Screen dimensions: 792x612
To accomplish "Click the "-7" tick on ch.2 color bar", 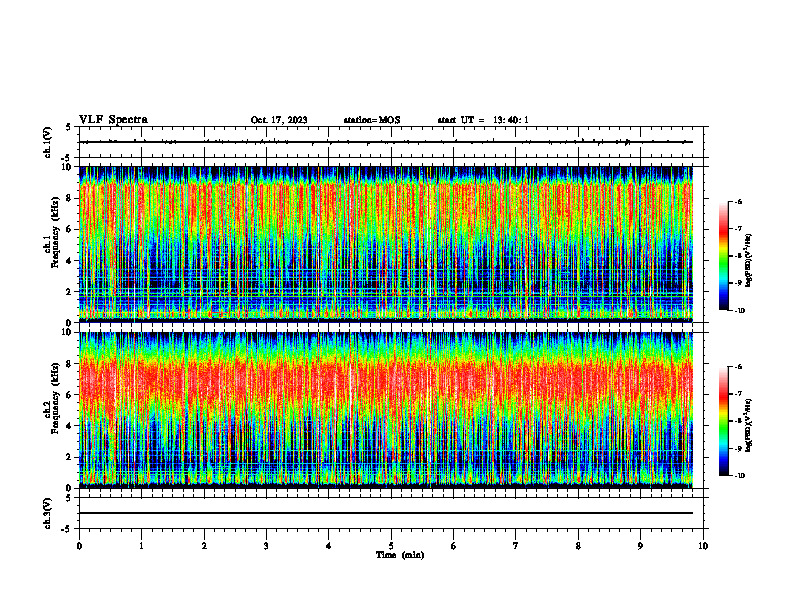I will coord(738,394).
